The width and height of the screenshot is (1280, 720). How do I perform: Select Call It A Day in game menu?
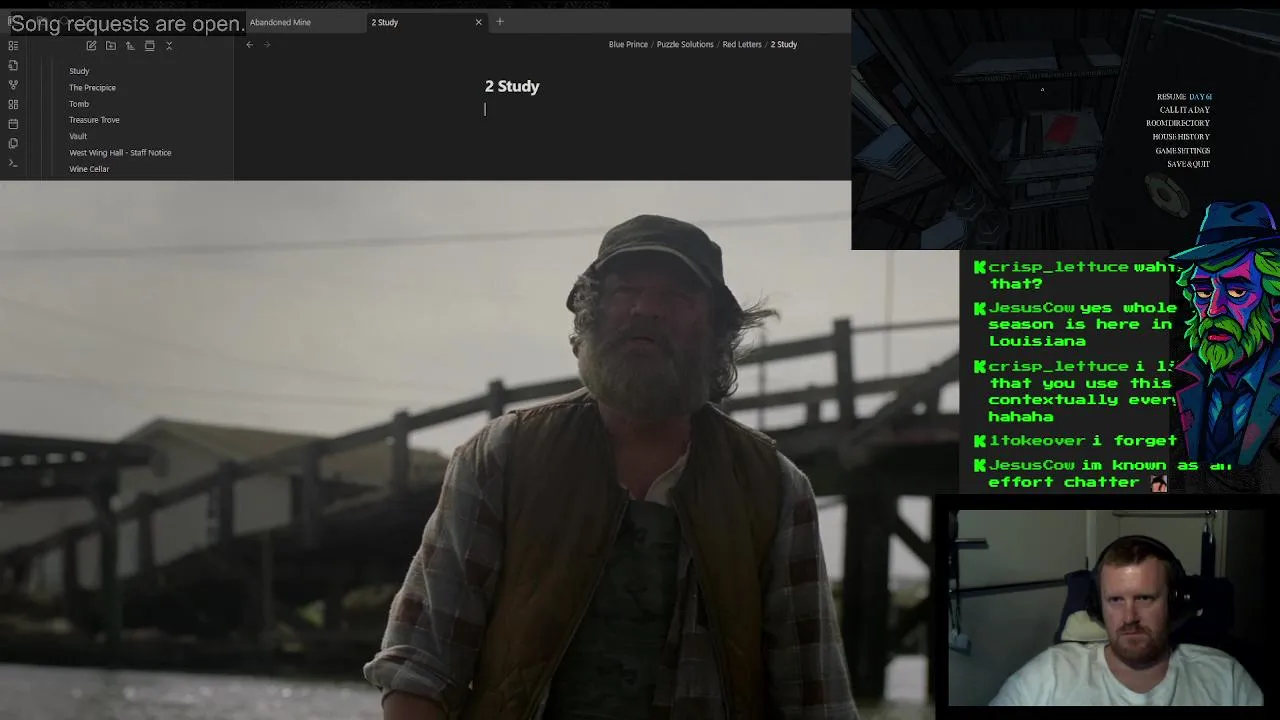(1185, 110)
